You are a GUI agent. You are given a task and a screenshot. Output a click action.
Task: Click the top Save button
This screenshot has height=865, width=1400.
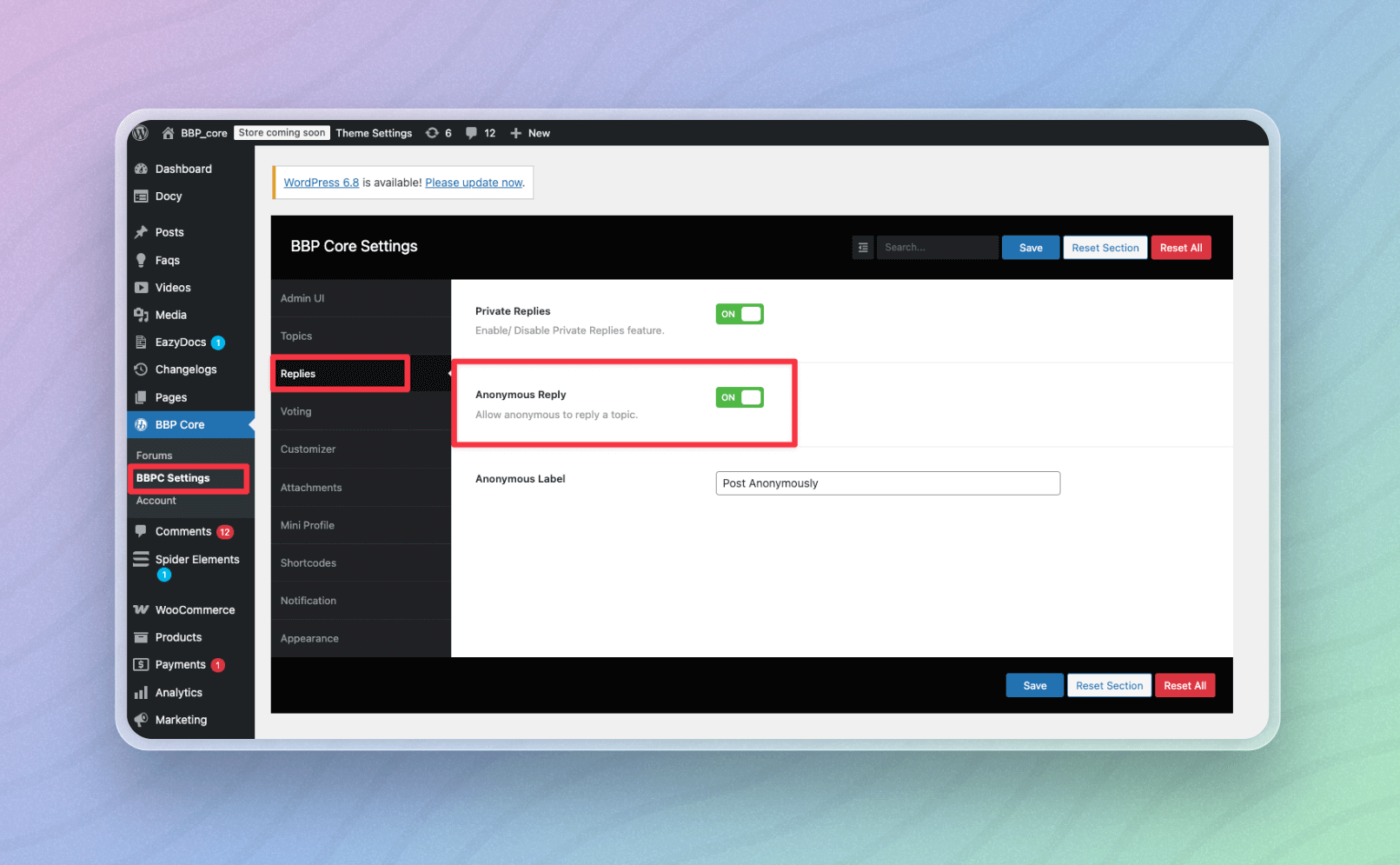click(1031, 248)
